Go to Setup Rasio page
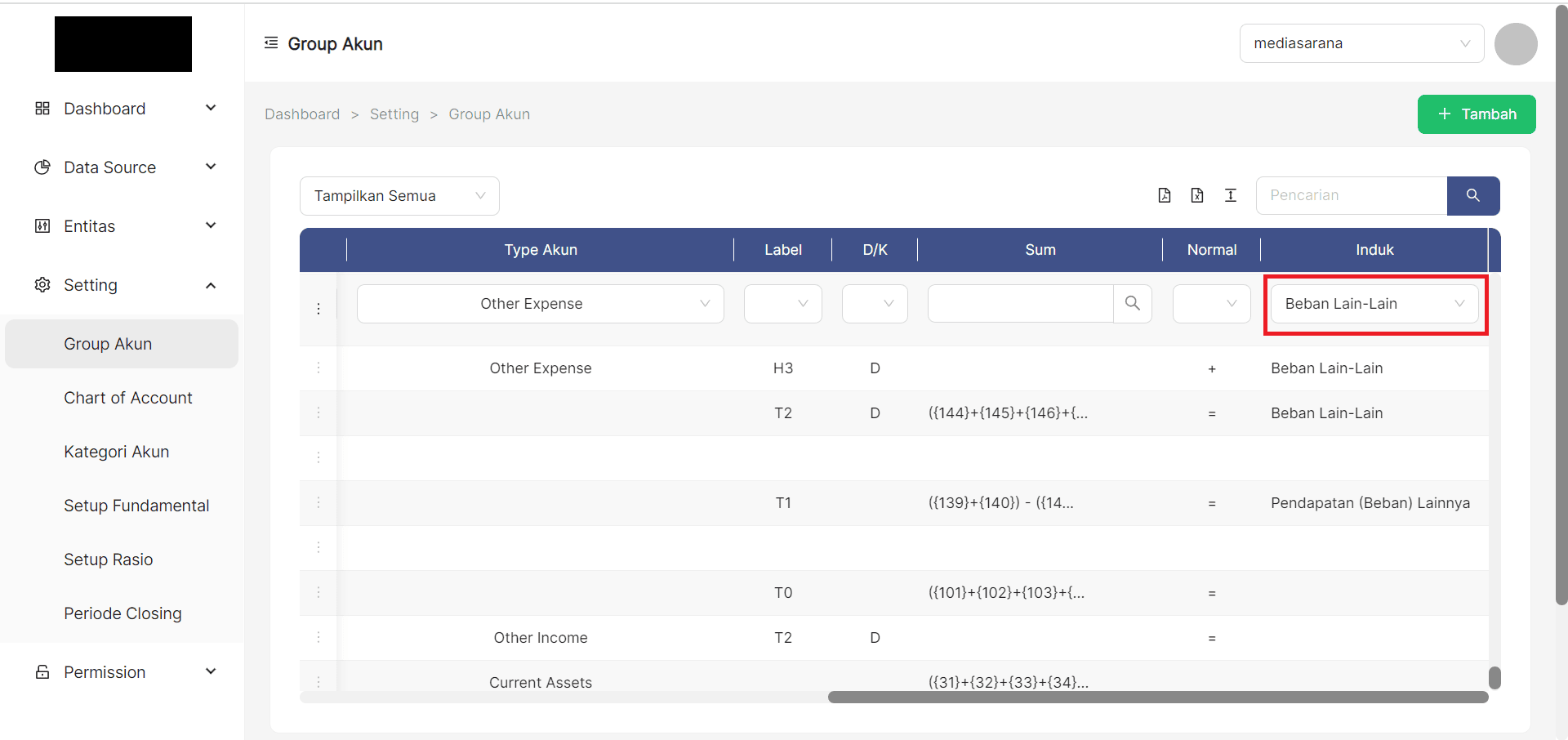This screenshot has width=1568, height=740. tap(109, 559)
